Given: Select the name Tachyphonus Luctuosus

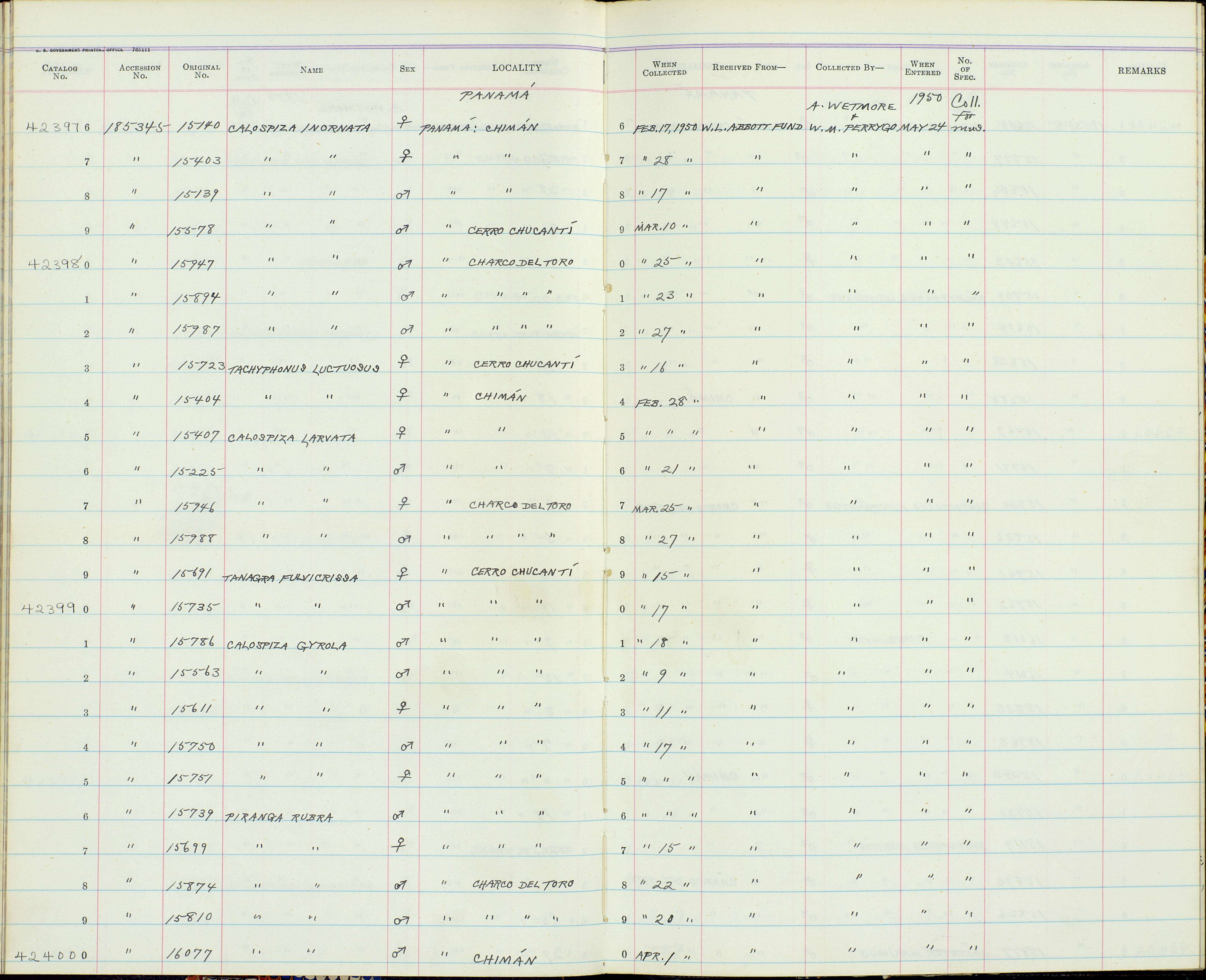Looking at the screenshot, I should 304,369.
